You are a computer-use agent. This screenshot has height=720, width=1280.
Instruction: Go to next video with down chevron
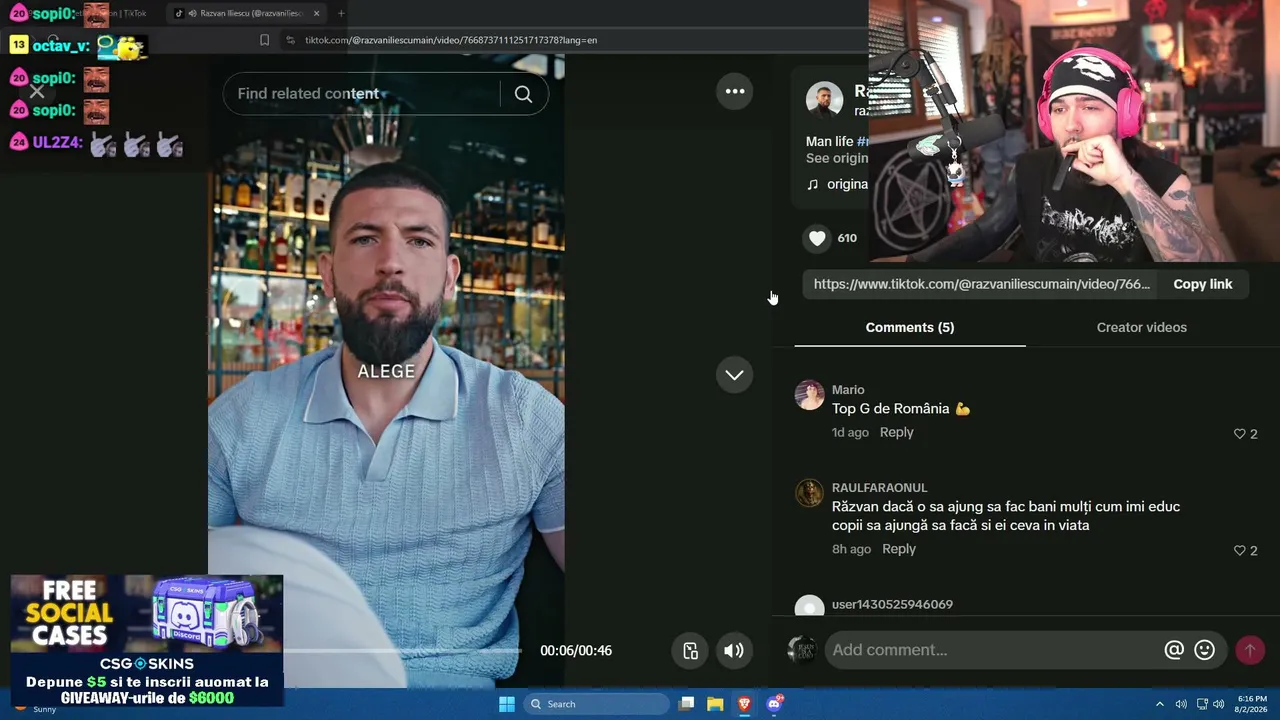pos(735,375)
